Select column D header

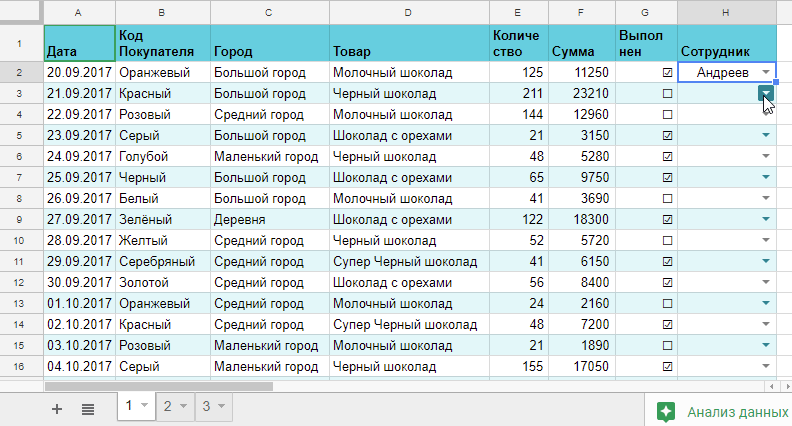coord(409,13)
